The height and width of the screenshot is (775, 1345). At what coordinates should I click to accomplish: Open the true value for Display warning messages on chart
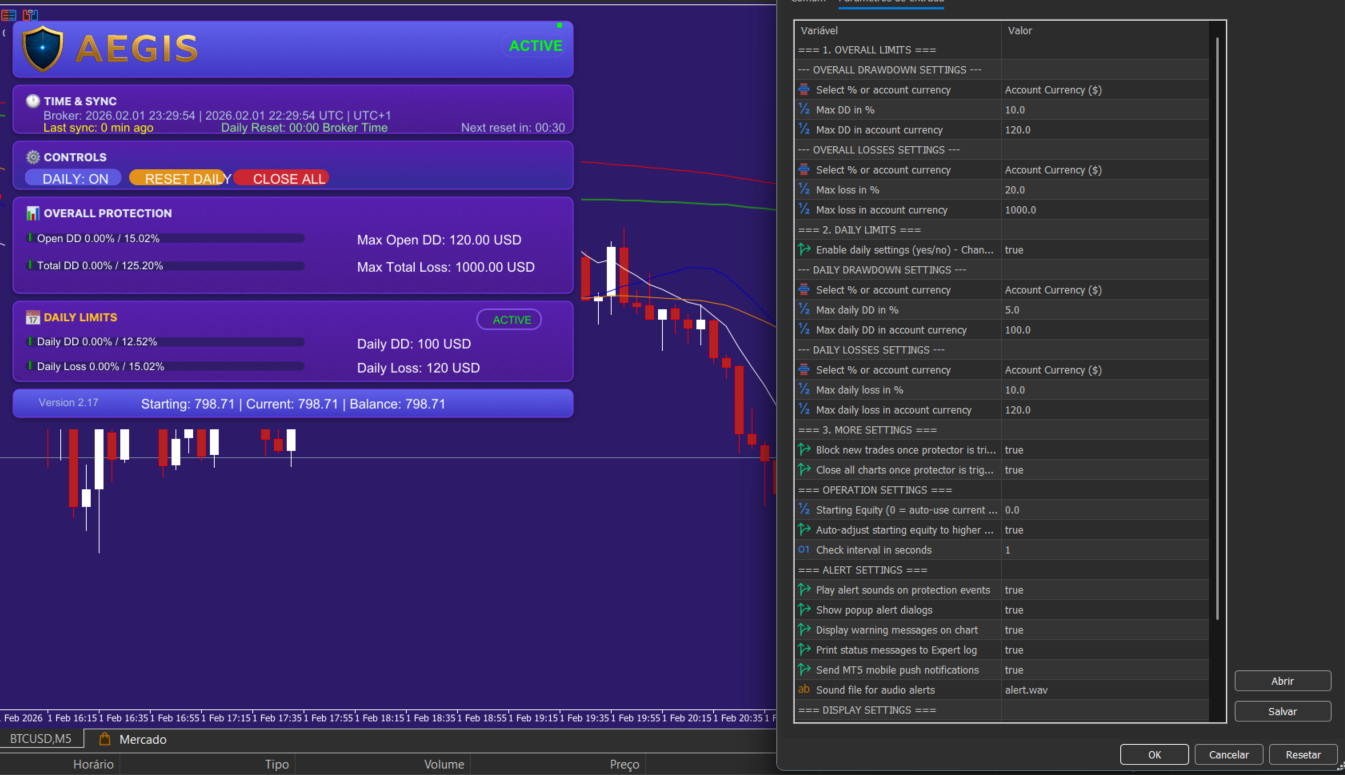(1105, 630)
